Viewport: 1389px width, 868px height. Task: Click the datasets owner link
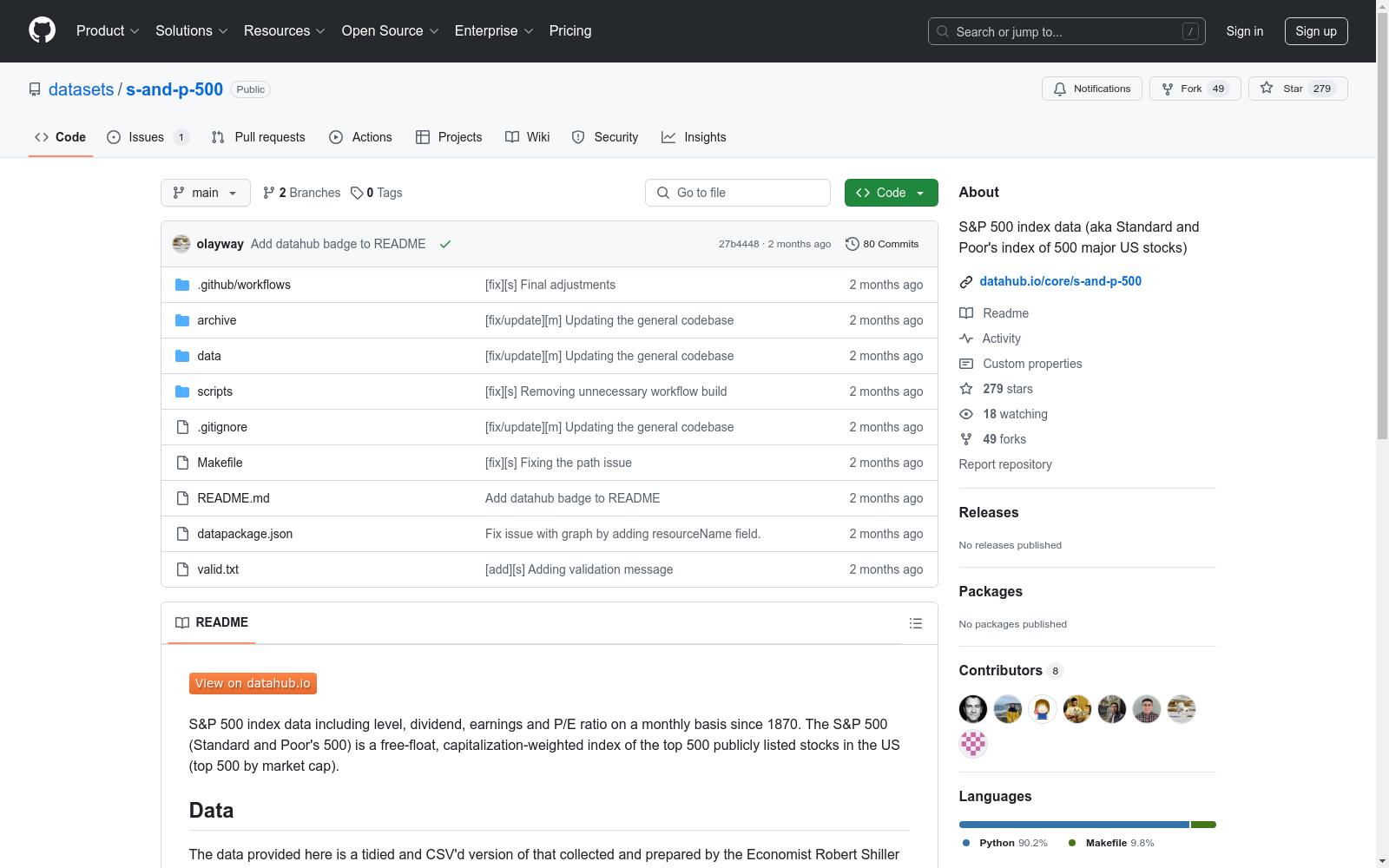[x=81, y=89]
